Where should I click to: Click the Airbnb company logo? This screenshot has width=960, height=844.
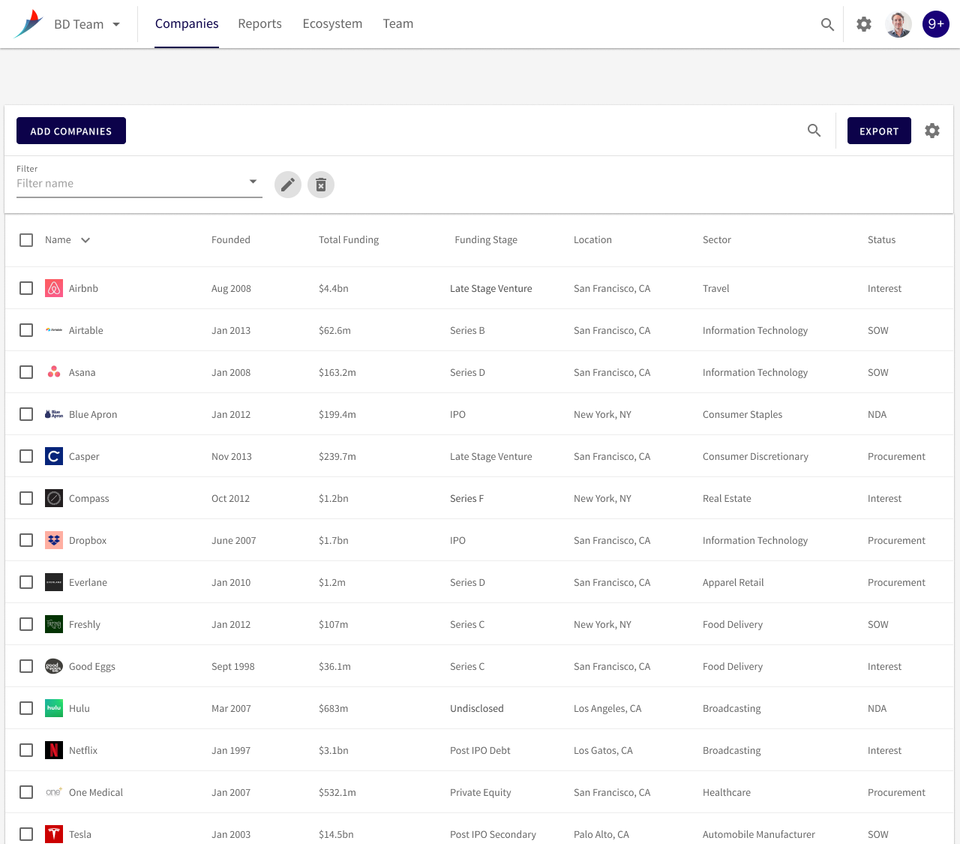(54, 288)
